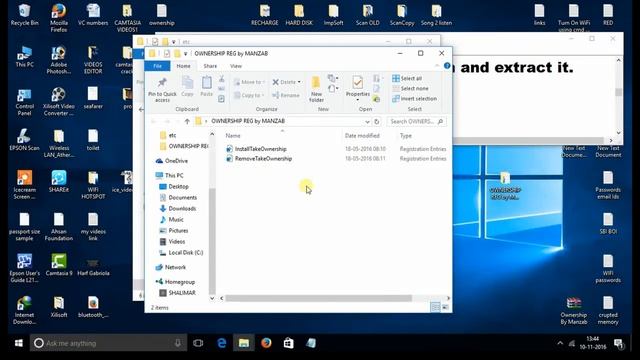Viewport: 640px width, 360px height.
Task: Click Invert selection in ribbon
Action: (x=414, y=98)
